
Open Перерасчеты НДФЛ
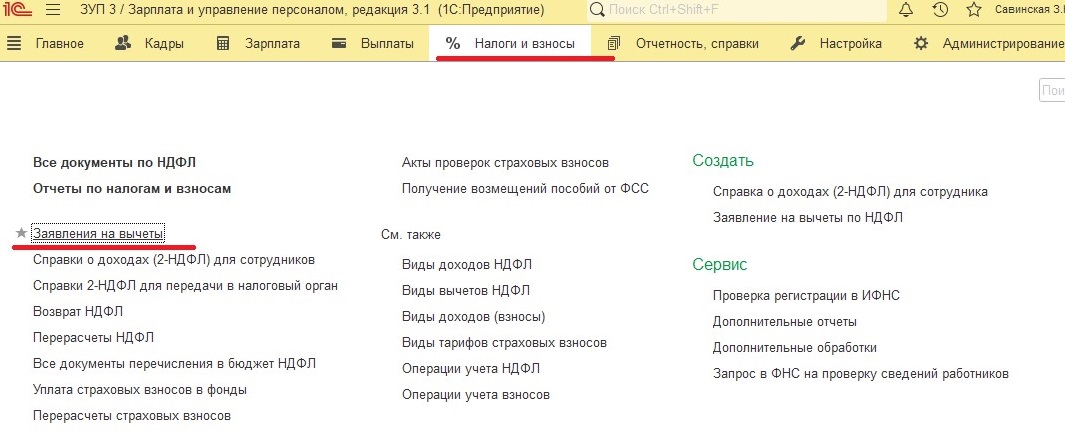click(x=93, y=338)
